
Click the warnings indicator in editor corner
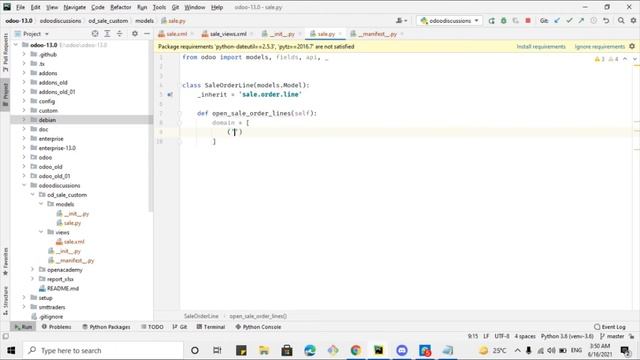[x=606, y=59]
